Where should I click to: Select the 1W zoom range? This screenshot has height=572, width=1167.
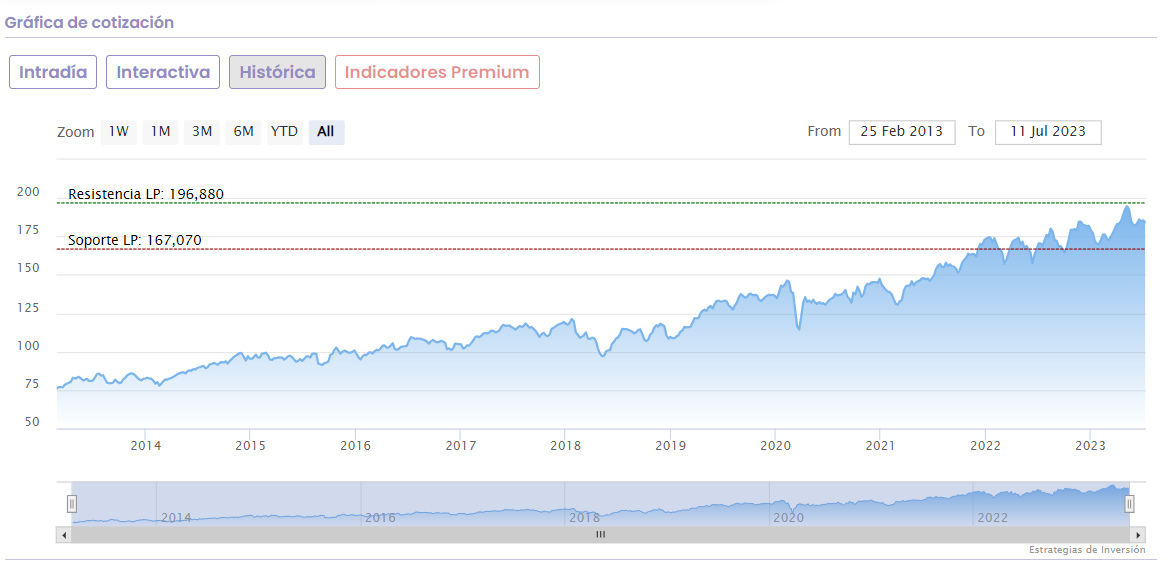coord(119,131)
